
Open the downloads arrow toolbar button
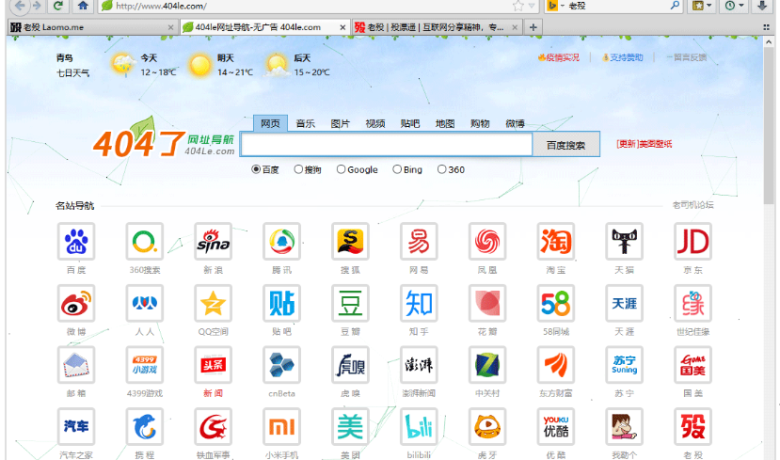tap(762, 6)
